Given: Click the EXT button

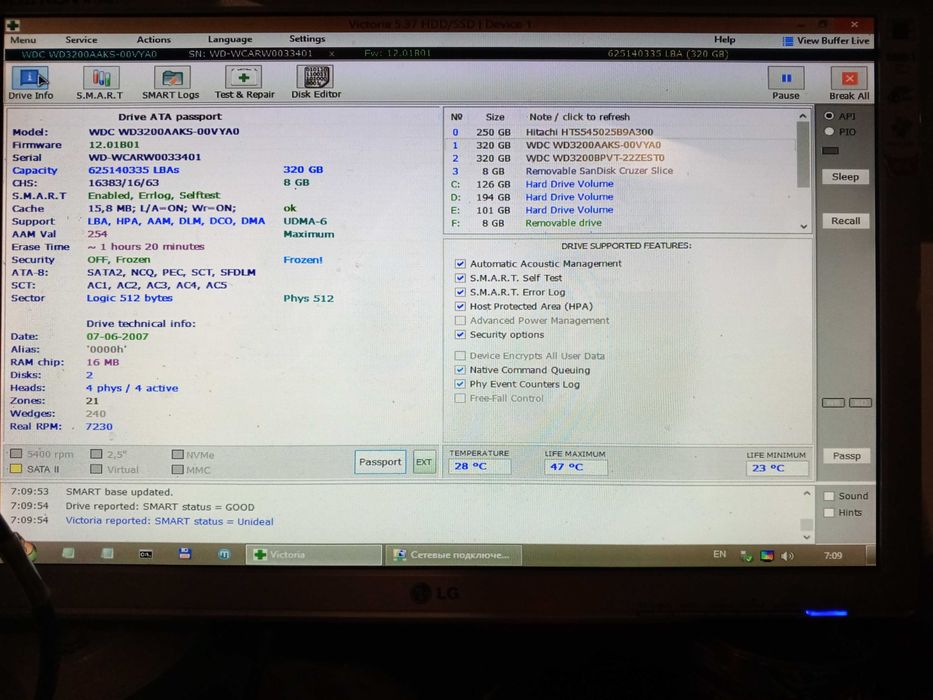Looking at the screenshot, I should 424,462.
